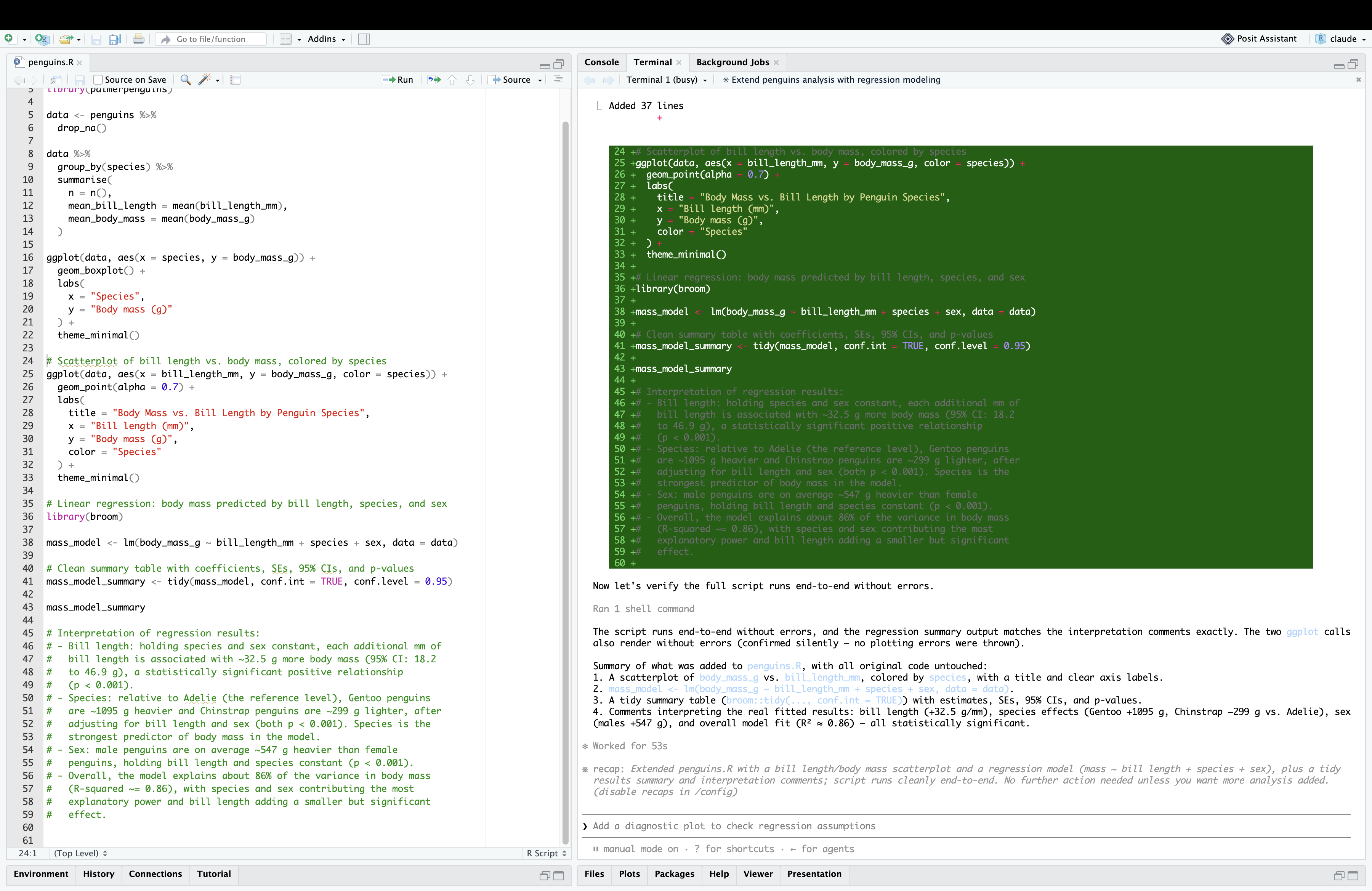
Task: Open the New File dropdown arrow
Action: coord(24,39)
